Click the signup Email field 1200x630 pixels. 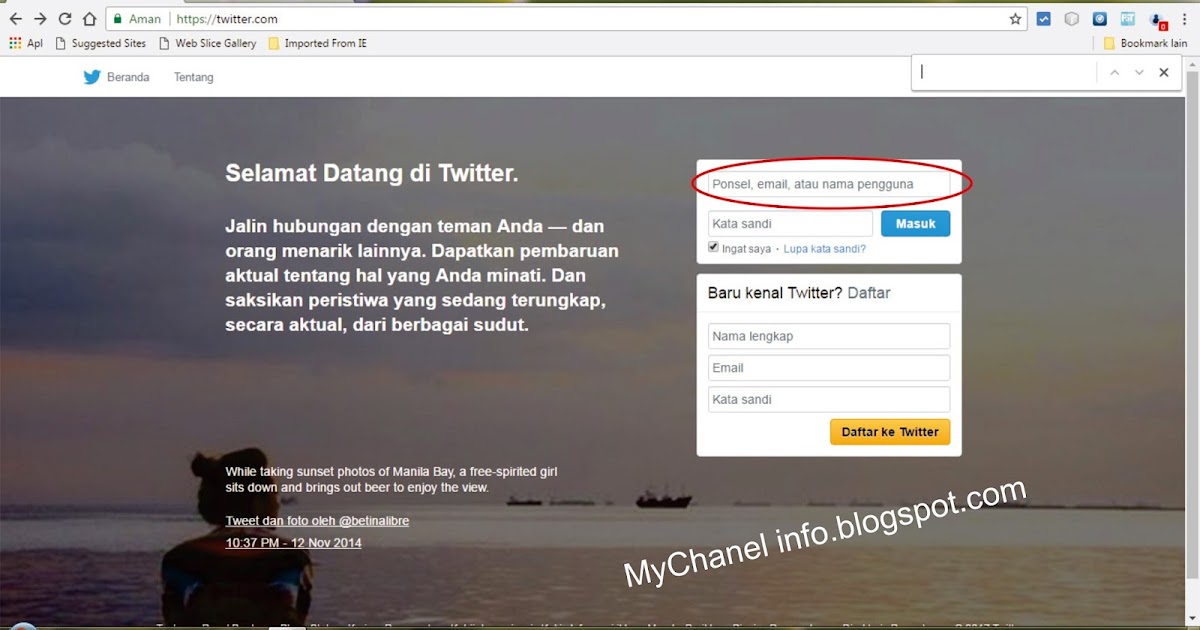coord(829,368)
